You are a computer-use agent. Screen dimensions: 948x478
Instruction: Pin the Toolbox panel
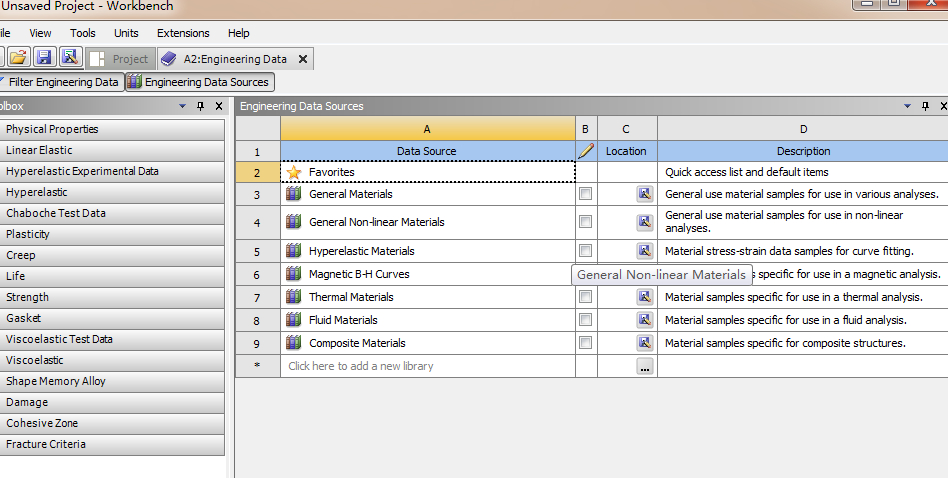tap(201, 106)
